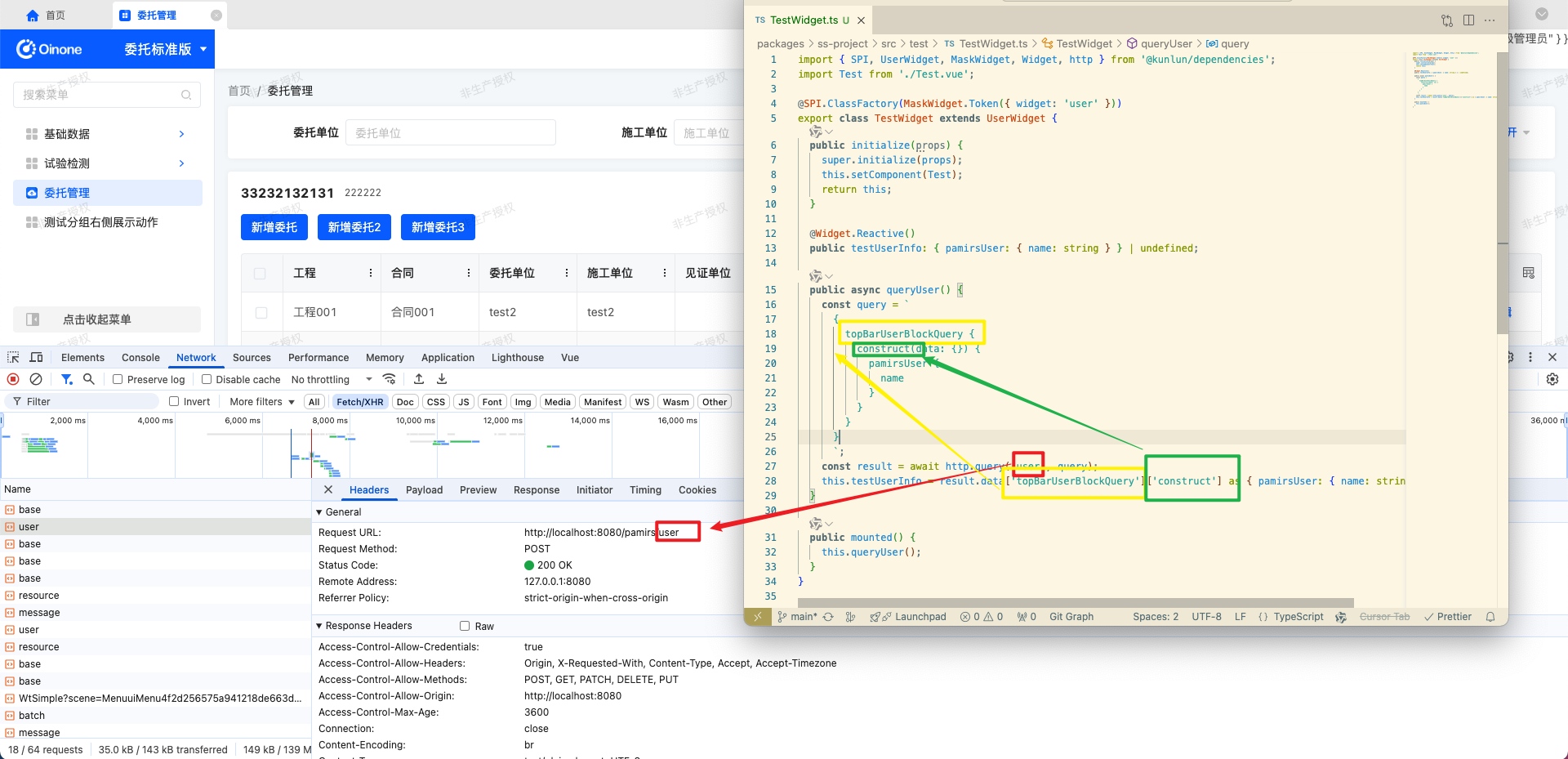This screenshot has height=759, width=1568.
Task: Click the compare changes icon in the editor title bar
Action: pyautogui.click(x=1447, y=20)
